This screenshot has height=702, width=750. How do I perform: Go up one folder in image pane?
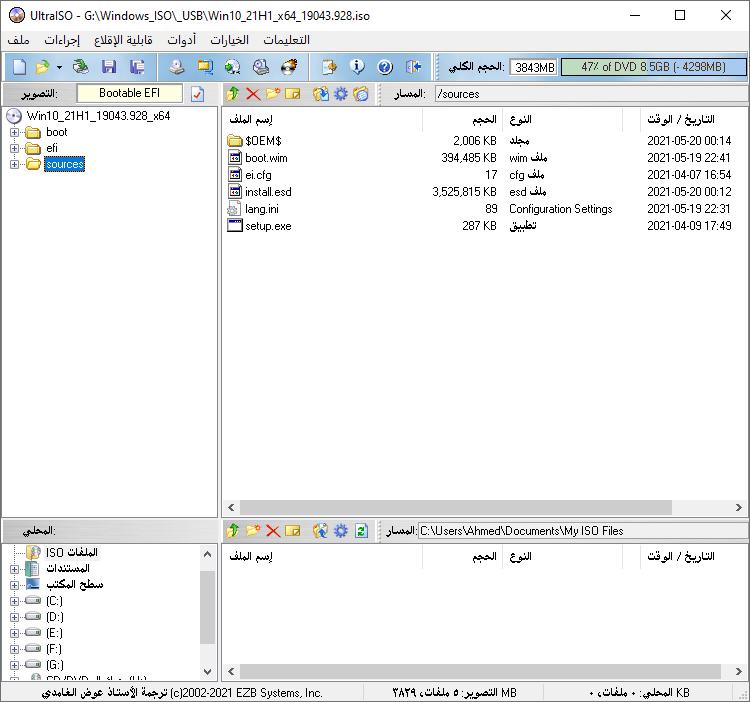pyautogui.click(x=233, y=94)
